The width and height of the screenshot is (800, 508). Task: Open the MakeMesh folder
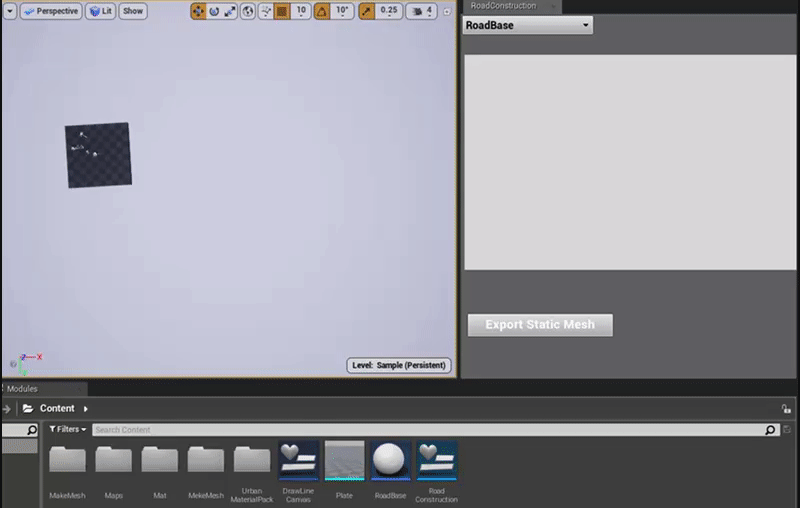point(67,472)
